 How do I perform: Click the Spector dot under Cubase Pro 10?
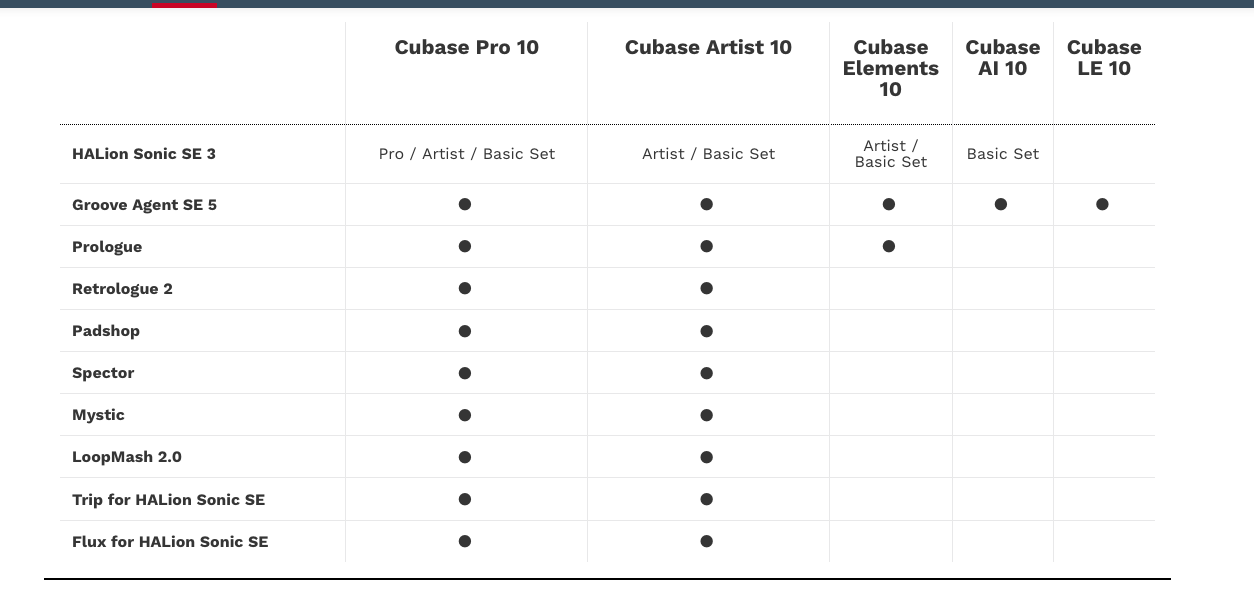click(465, 373)
